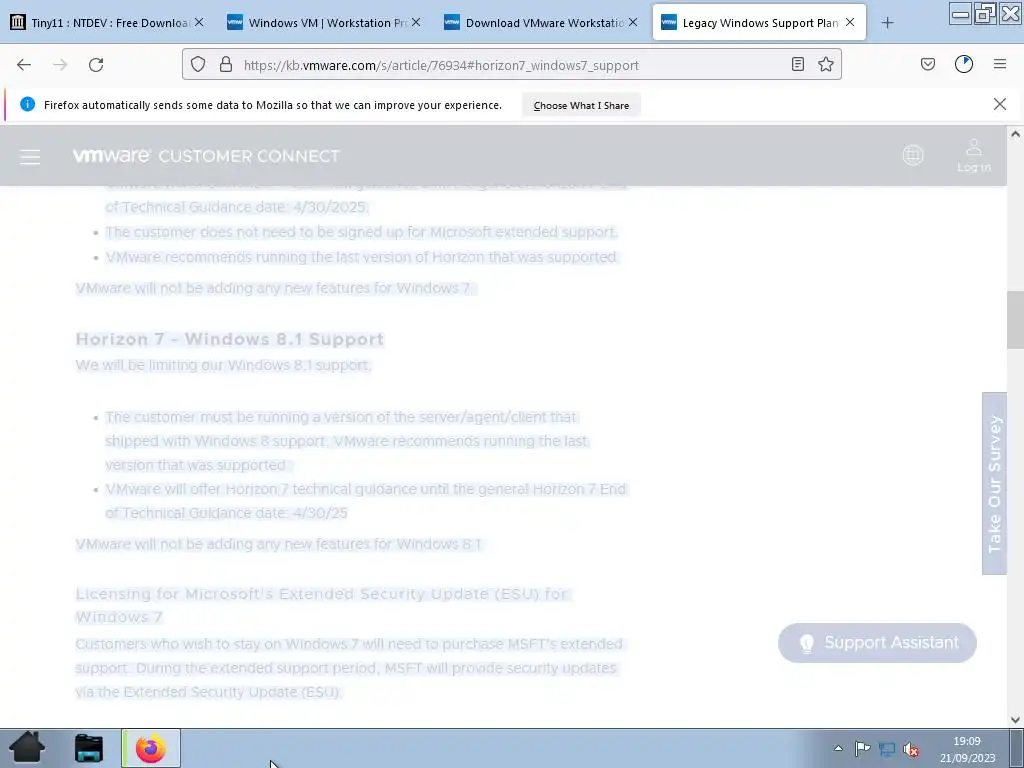
Task: Dismiss the Firefox data notification bar
Action: tap(1000, 104)
